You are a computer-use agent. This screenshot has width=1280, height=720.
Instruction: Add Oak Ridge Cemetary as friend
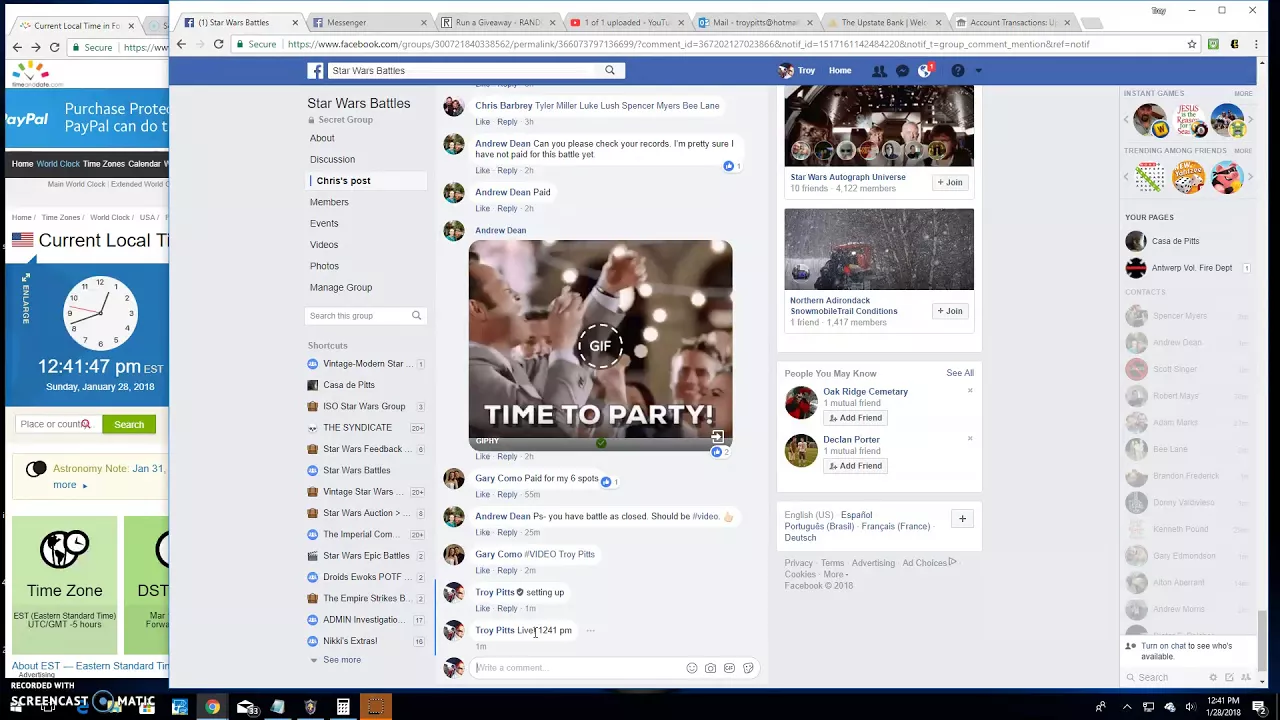[855, 418]
